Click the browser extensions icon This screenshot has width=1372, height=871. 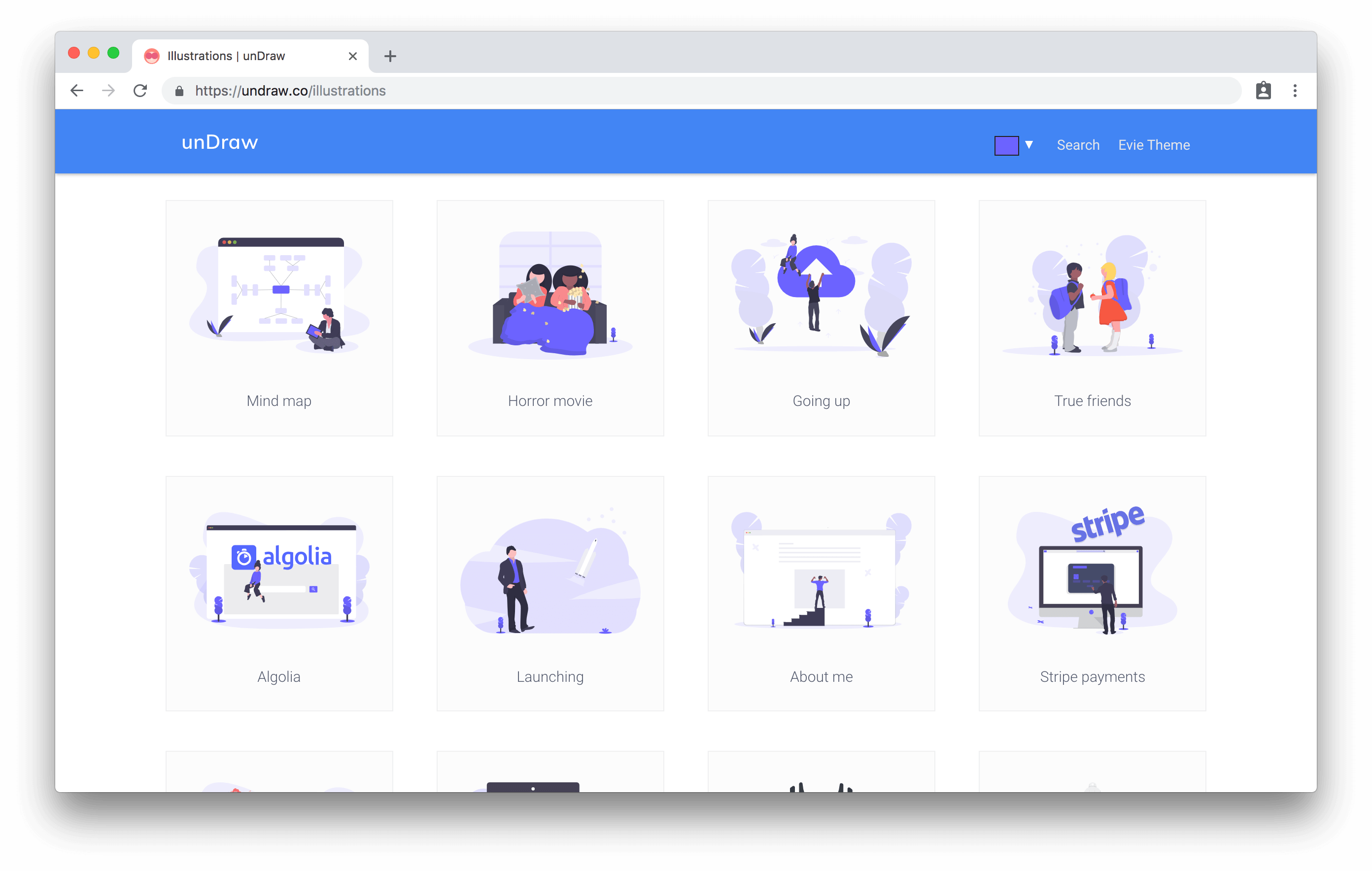(x=1262, y=91)
